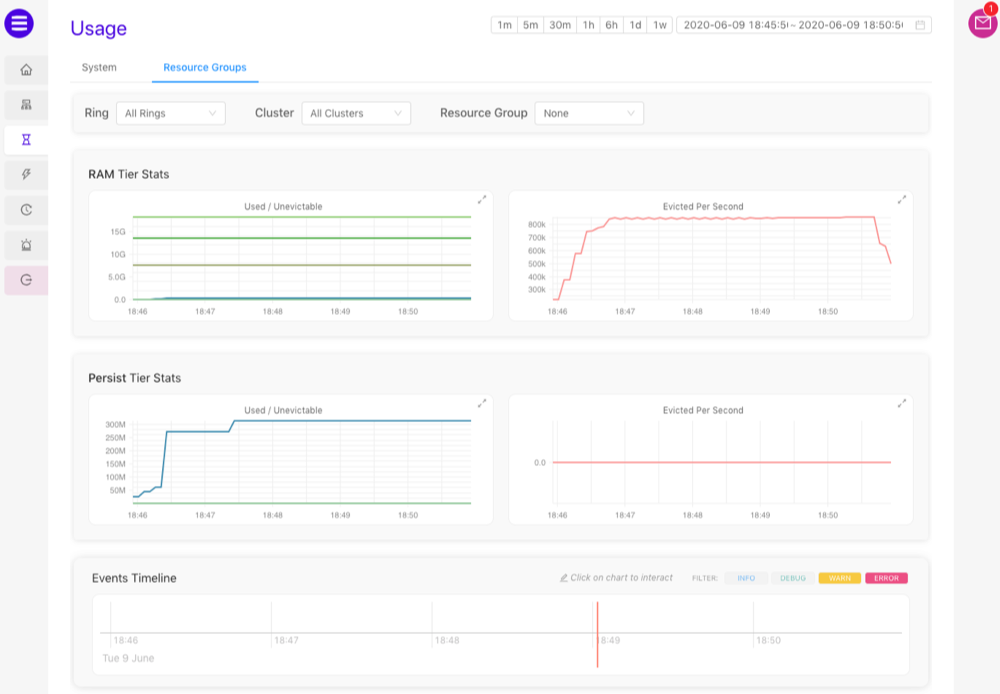Open the Ring dropdown showing All Rings
This screenshot has height=694, width=1000.
(170, 113)
